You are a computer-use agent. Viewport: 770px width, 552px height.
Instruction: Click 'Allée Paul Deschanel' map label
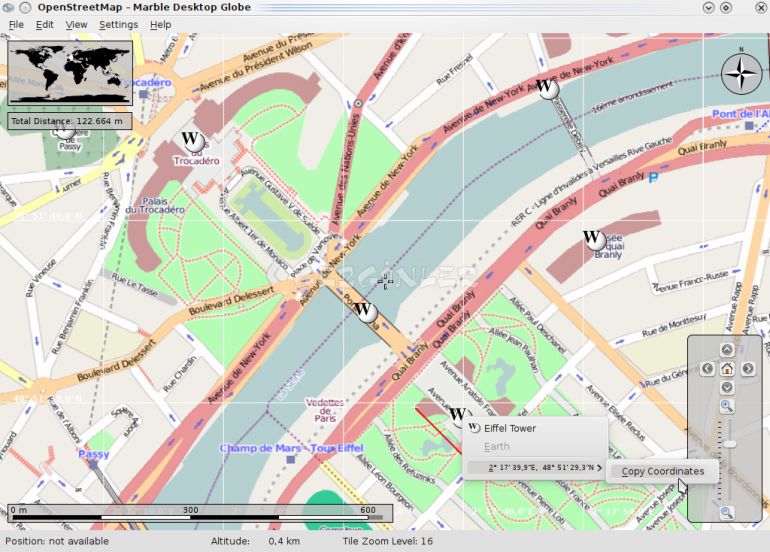[537, 325]
